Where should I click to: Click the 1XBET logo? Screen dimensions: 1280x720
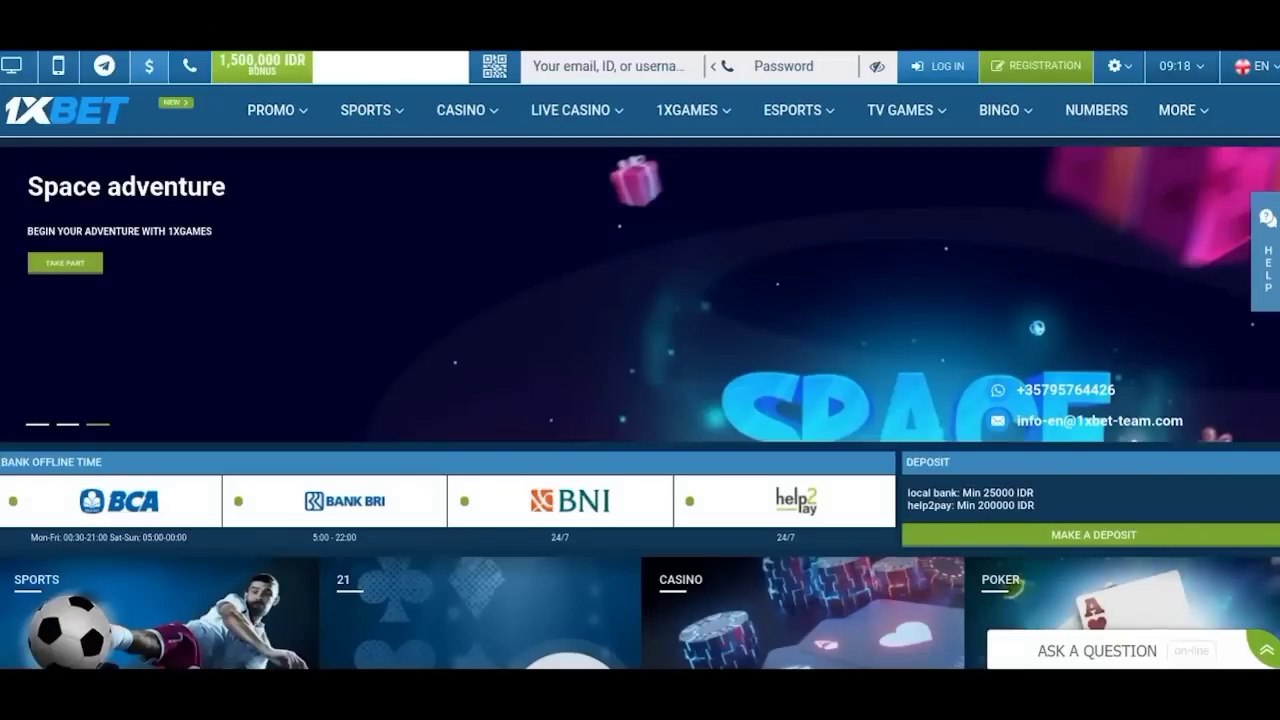[66, 110]
